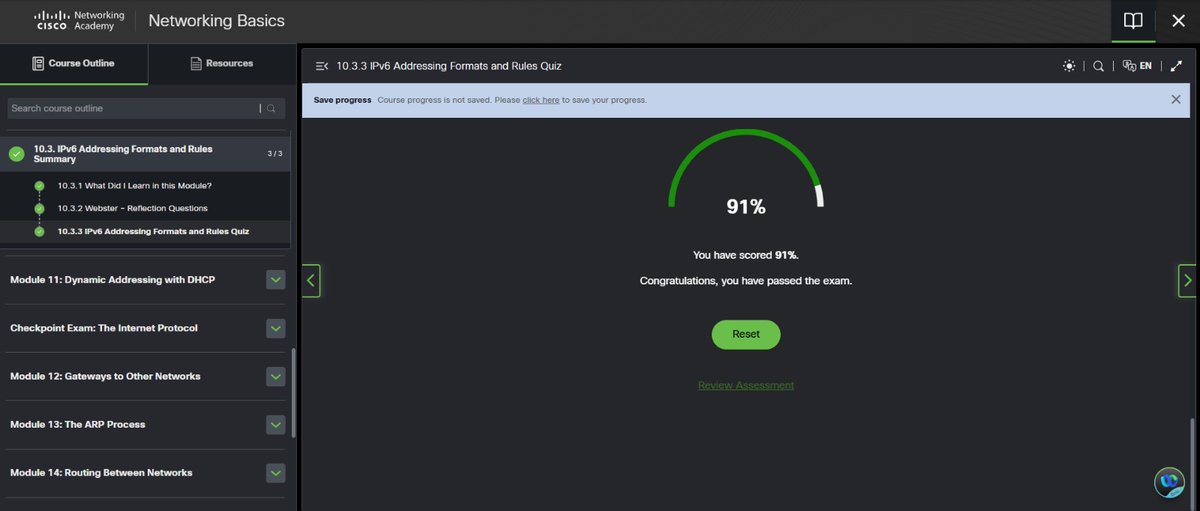Switch to the Course Outline tab
1200x511 pixels.
point(74,63)
